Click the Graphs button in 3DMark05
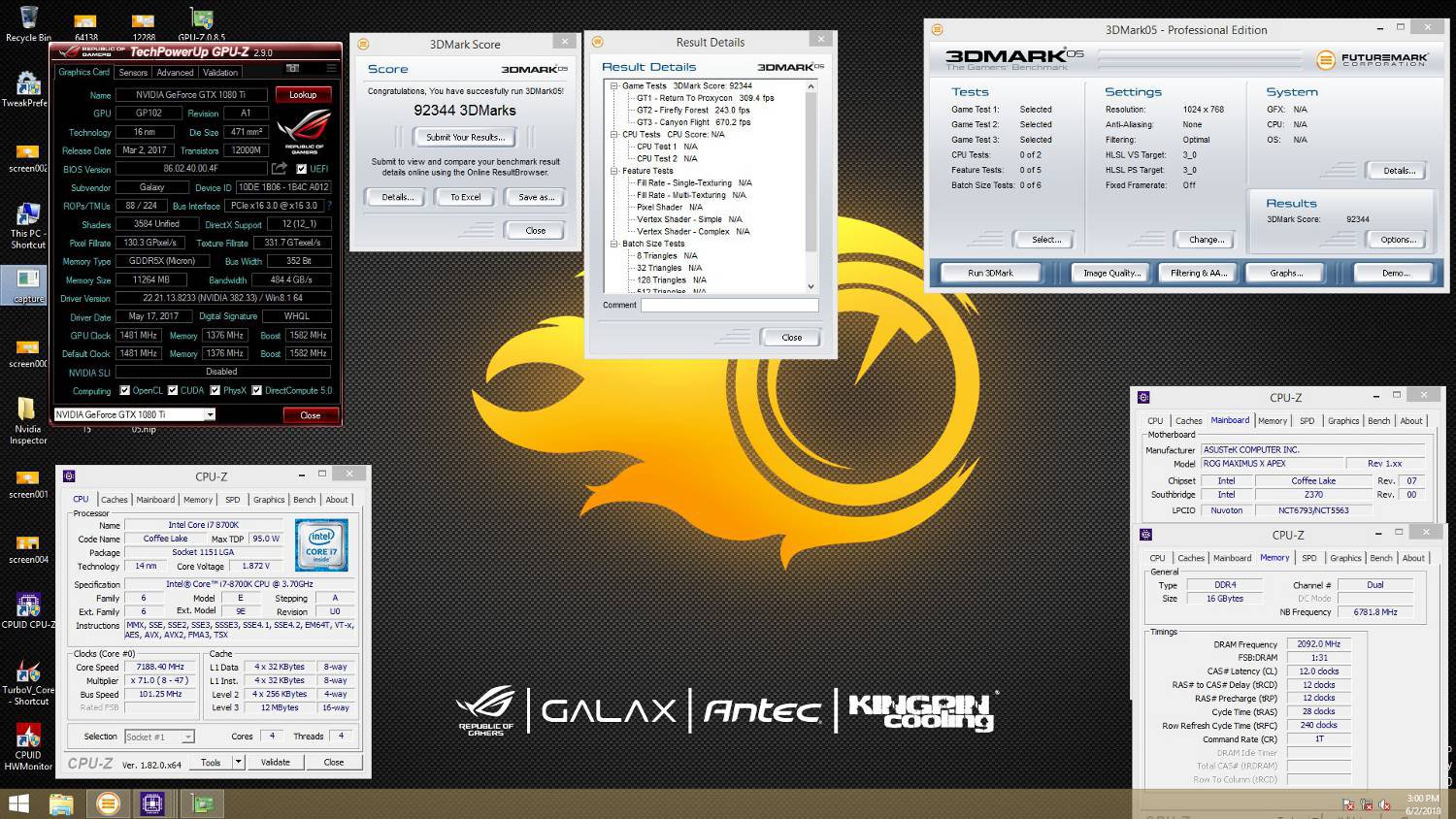 pyautogui.click(x=1286, y=274)
